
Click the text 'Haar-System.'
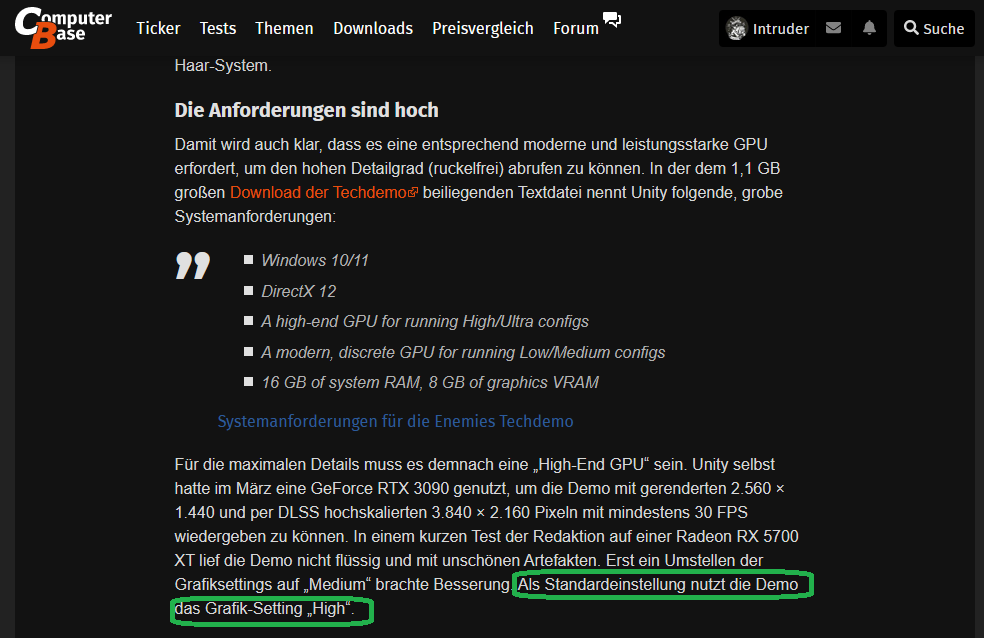[223, 65]
